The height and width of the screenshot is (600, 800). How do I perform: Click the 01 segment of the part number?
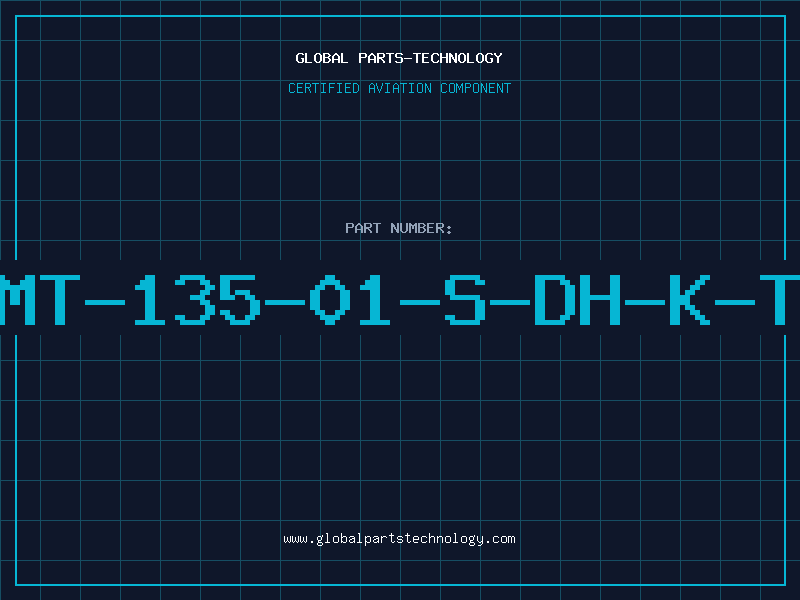(349, 300)
